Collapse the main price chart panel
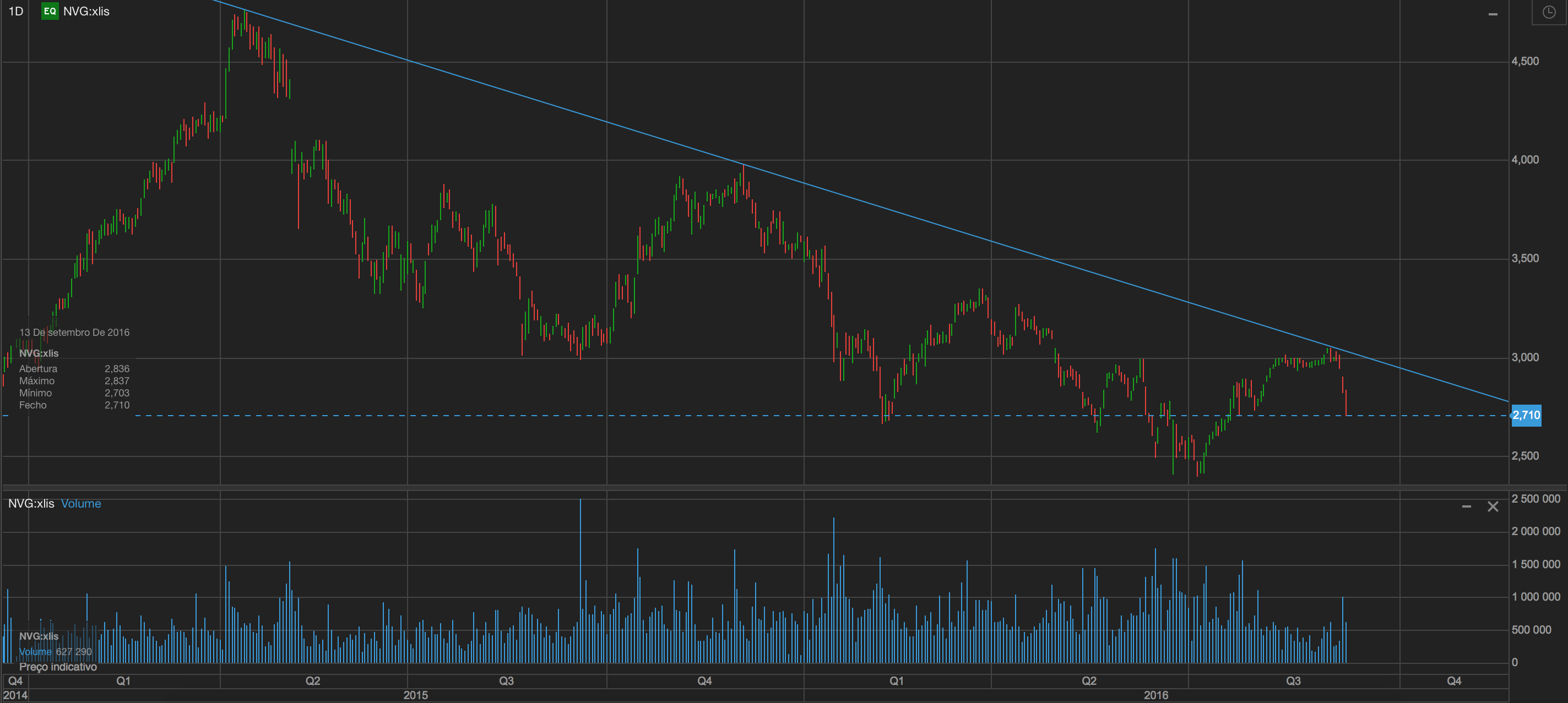 [x=1493, y=14]
